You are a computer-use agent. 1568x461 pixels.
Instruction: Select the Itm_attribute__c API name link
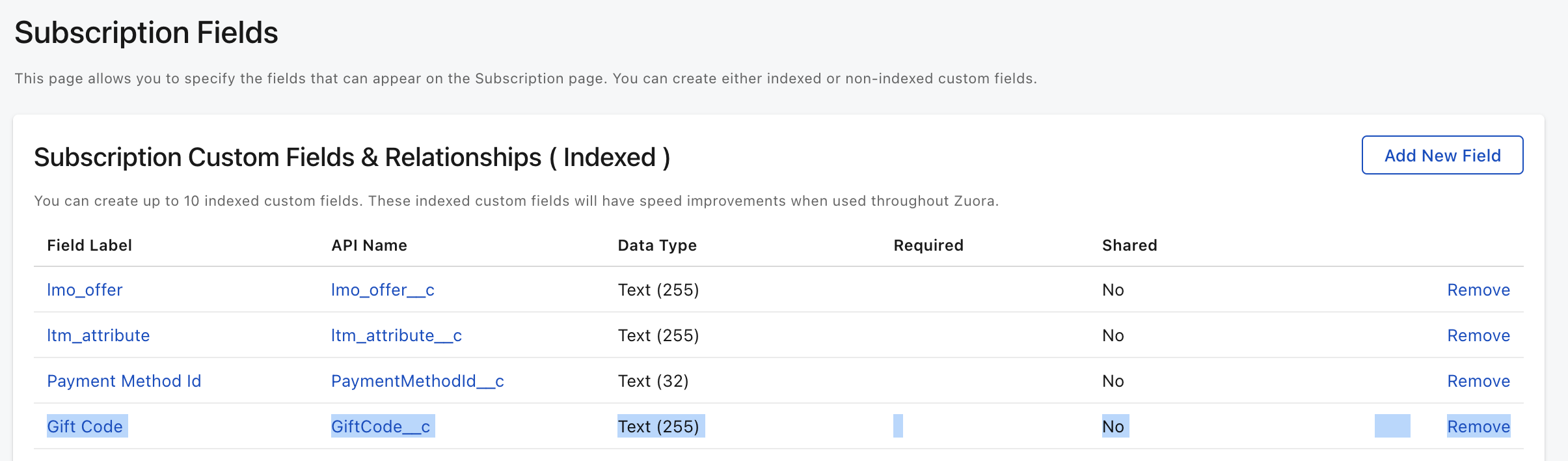coord(396,336)
